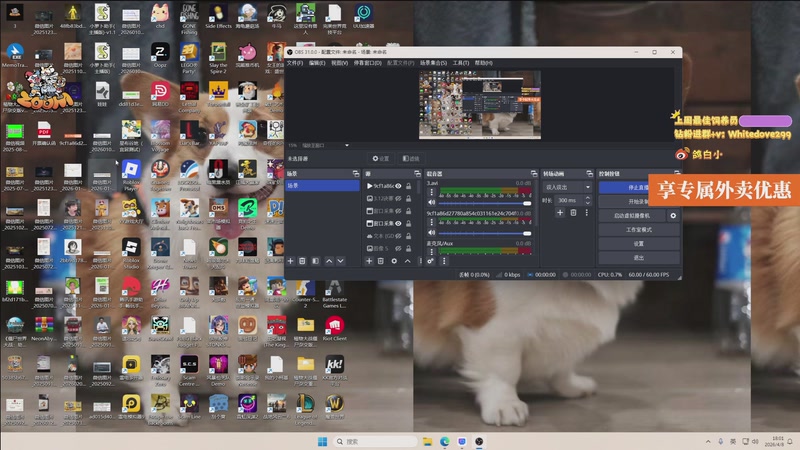The image size is (800, 450).
Task: Move scene down with the 场景 panel down arrow
Action: [x=340, y=261]
